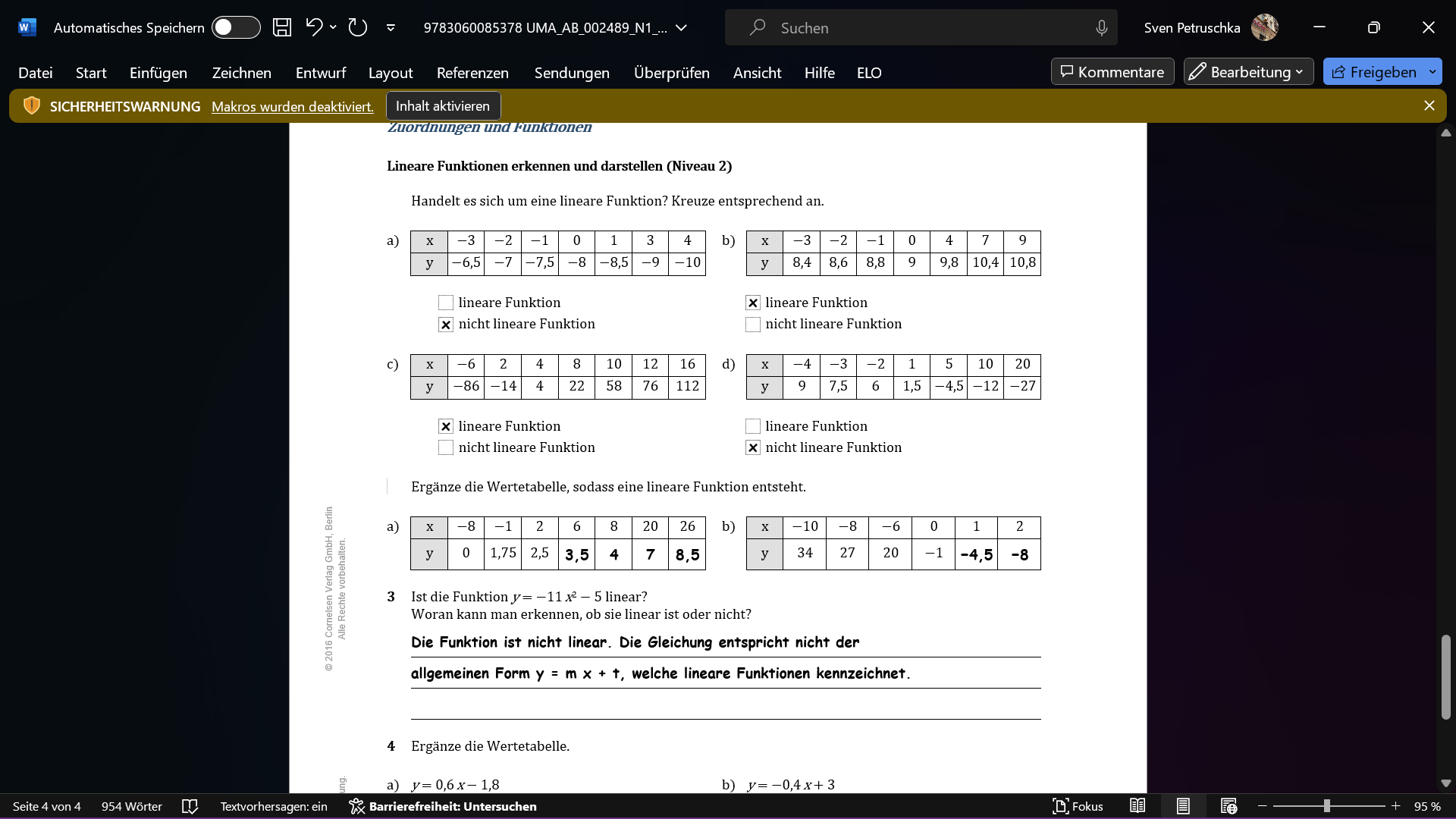Switch to Lesemodus read view icon
Image resolution: width=1456 pixels, height=819 pixels.
click(x=1137, y=806)
